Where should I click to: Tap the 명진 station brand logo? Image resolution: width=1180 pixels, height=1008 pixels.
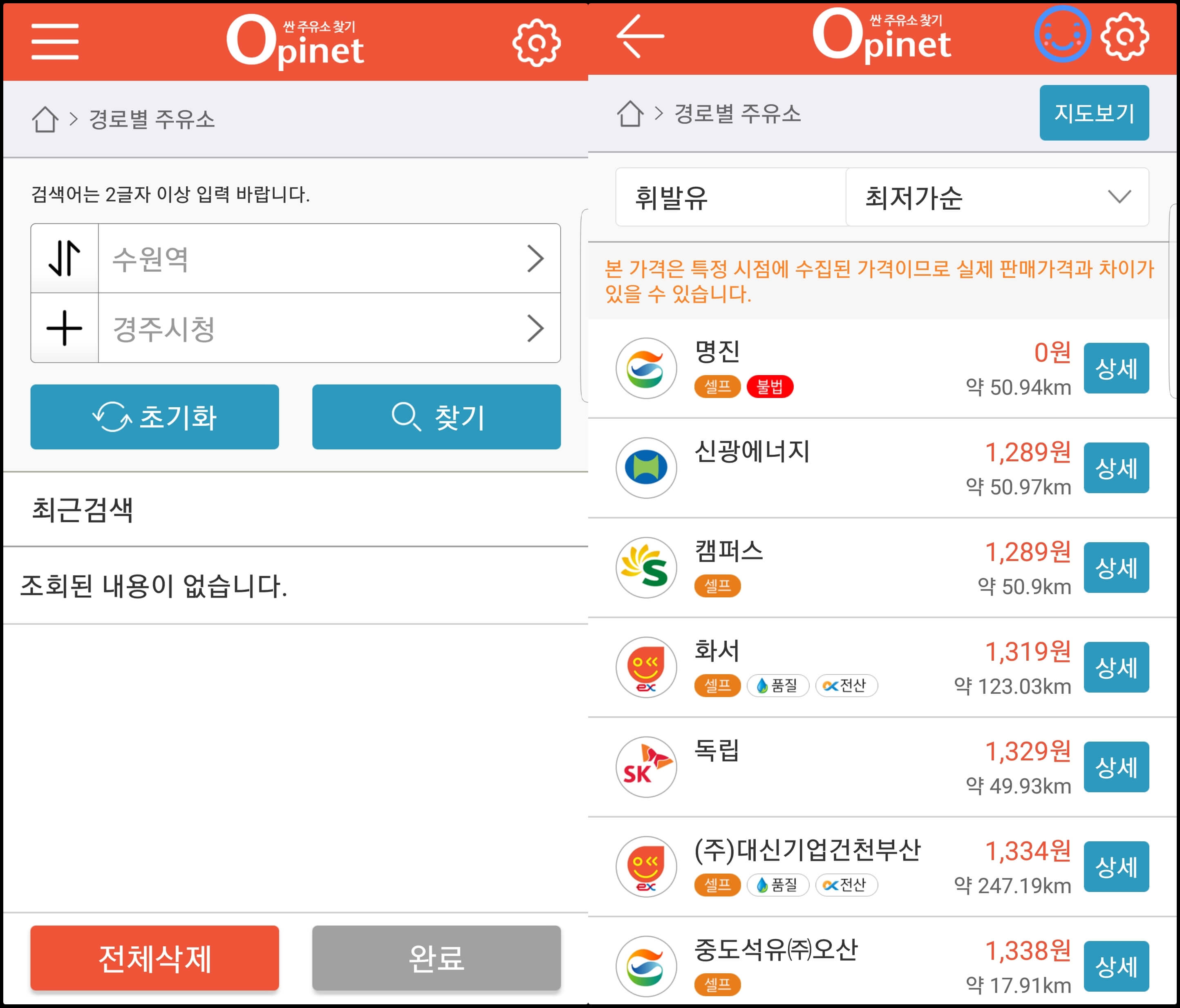[x=646, y=368]
